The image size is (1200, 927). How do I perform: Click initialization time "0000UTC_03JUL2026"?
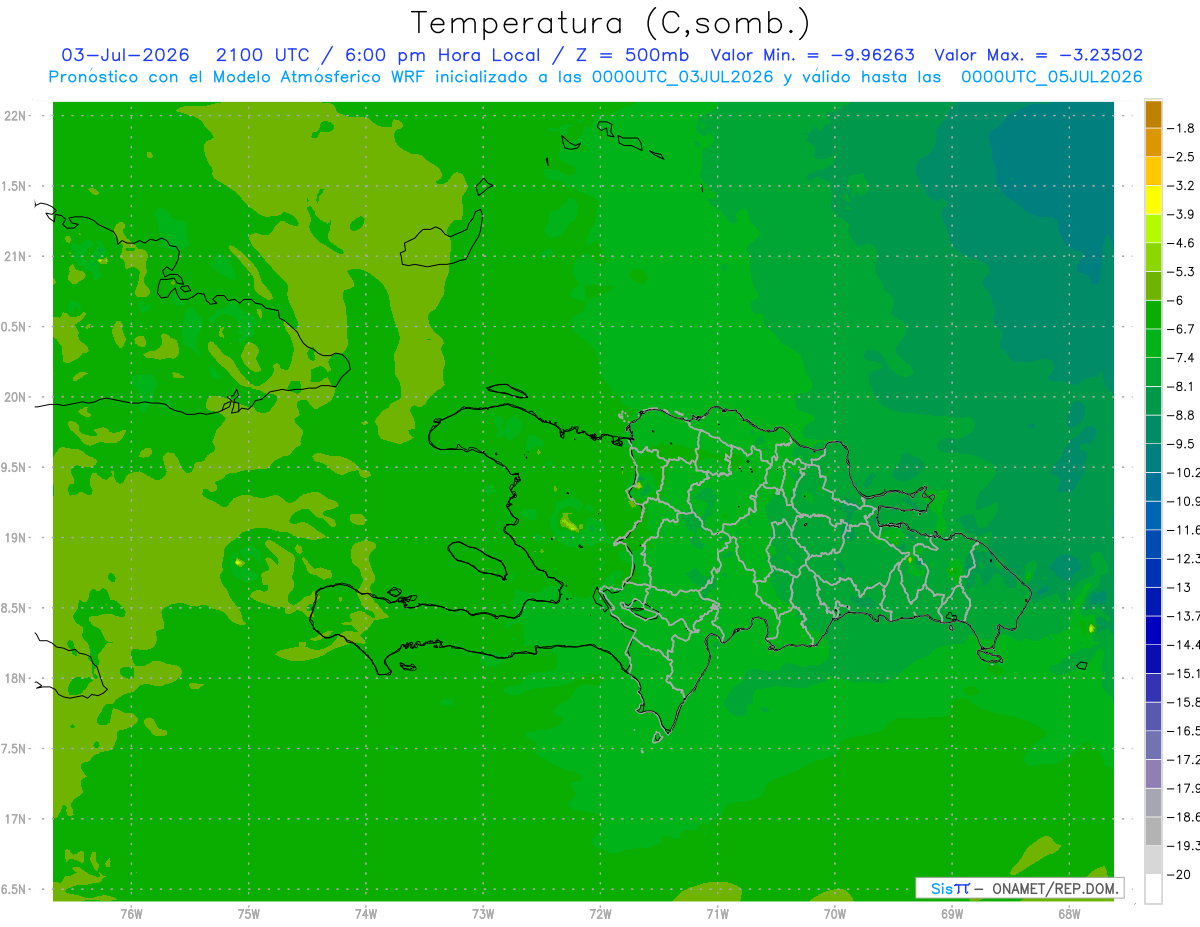[683, 77]
